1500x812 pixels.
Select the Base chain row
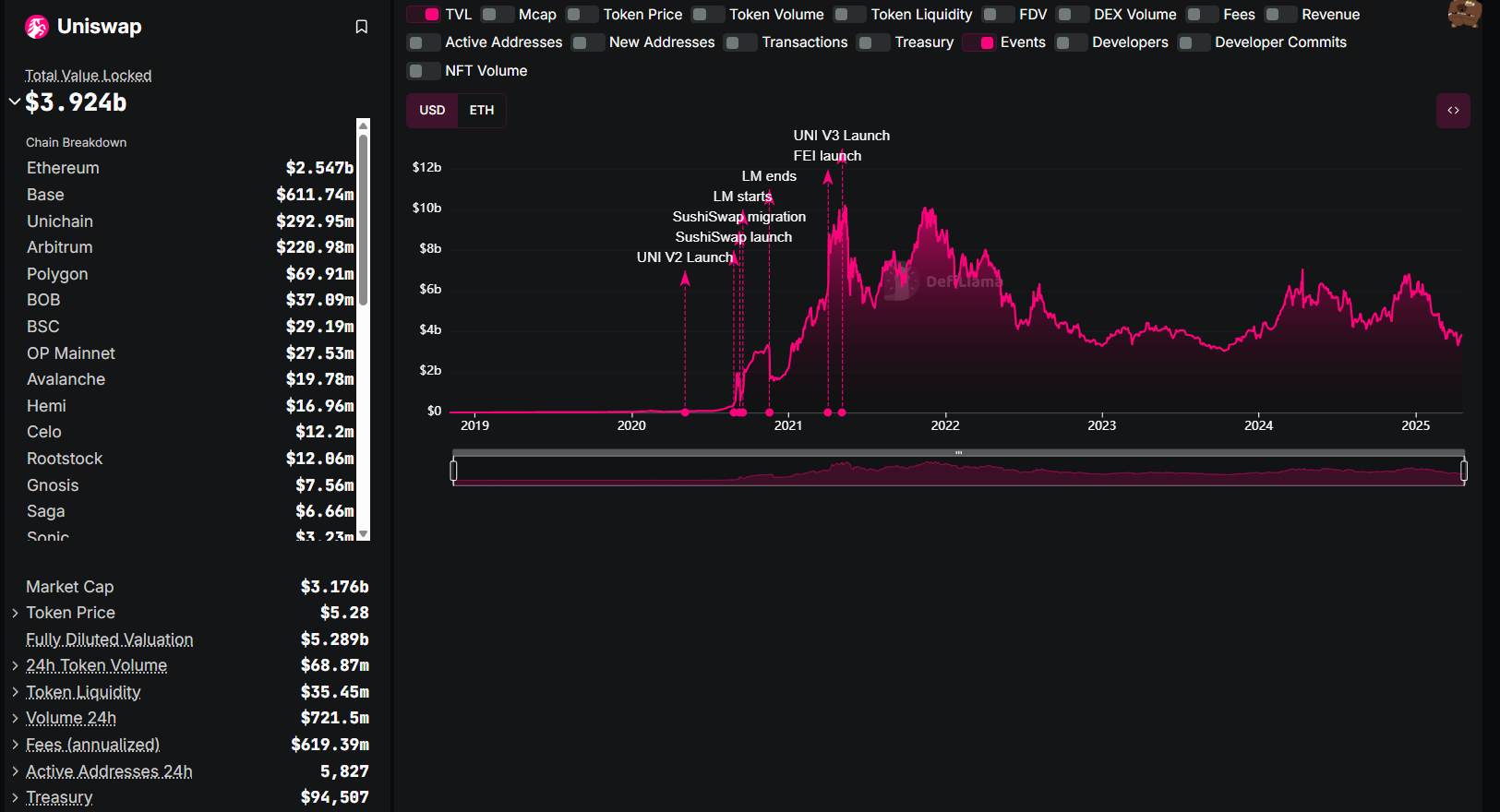(190, 195)
